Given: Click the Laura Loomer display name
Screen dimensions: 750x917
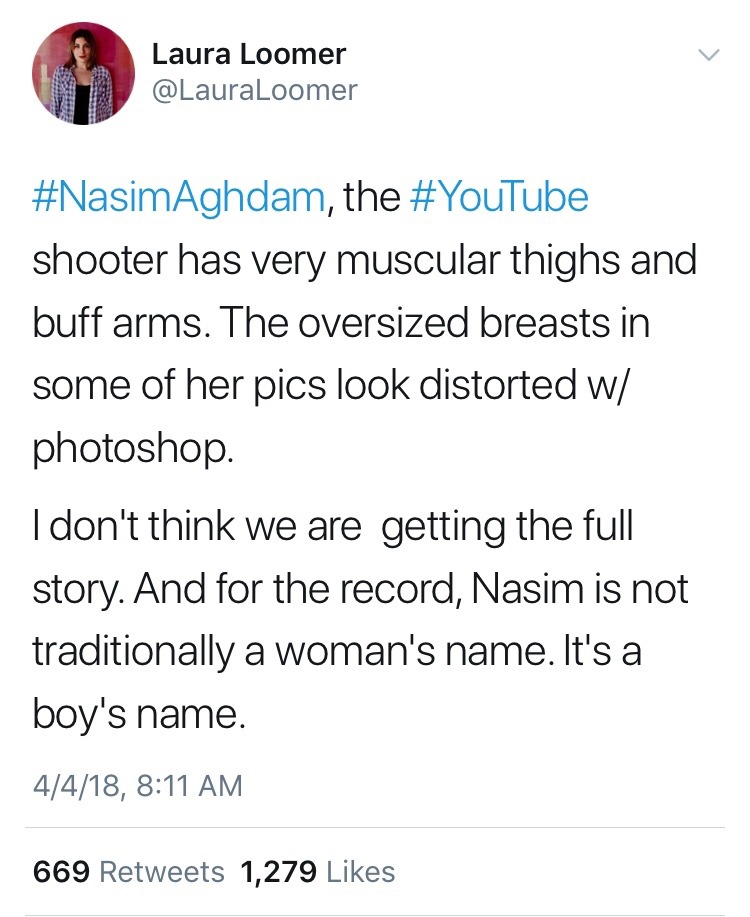Looking at the screenshot, I should coord(249,54).
